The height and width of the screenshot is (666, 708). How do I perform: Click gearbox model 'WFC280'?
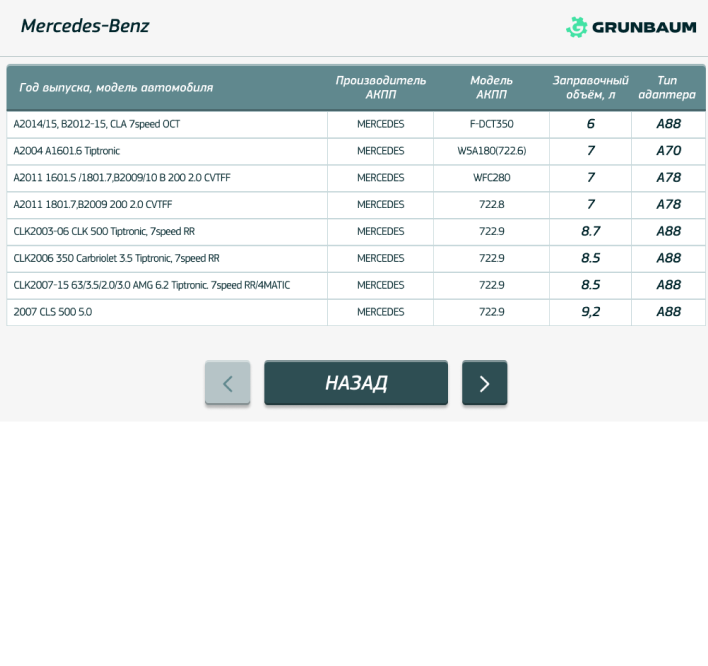491,178
